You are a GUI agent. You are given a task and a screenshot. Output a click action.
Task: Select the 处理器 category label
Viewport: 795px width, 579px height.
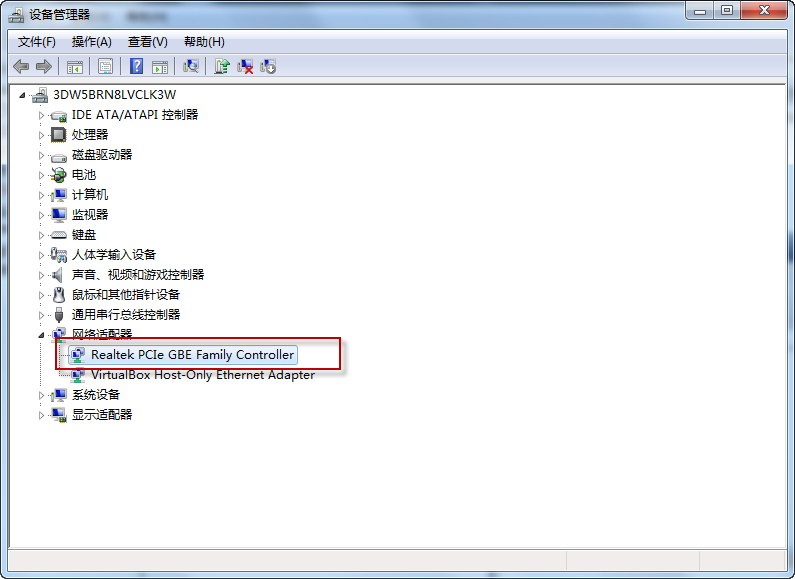pyautogui.click(x=90, y=135)
